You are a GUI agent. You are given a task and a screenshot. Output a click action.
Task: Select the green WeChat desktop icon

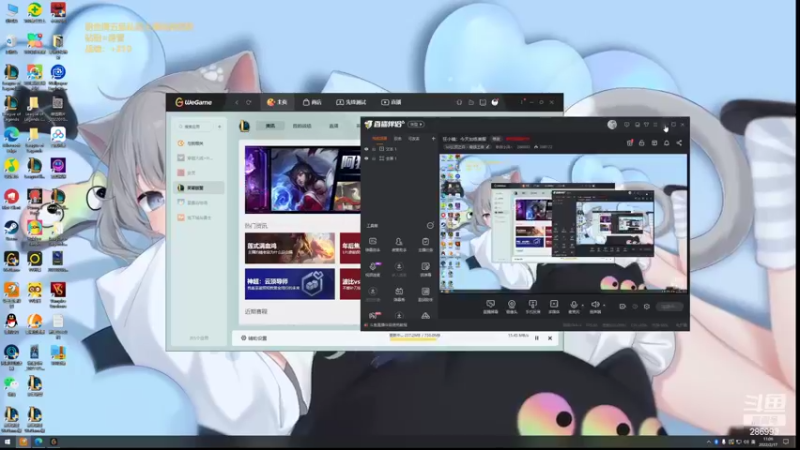pyautogui.click(x=11, y=386)
